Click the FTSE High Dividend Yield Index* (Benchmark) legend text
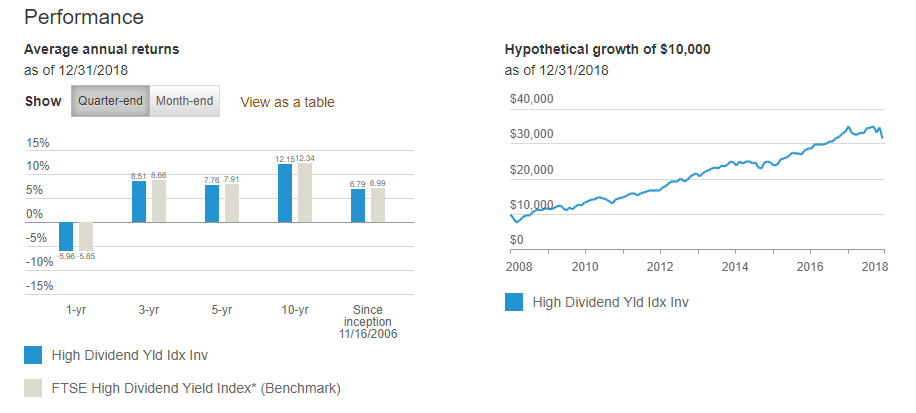The image size is (916, 413). pyautogui.click(x=196, y=388)
